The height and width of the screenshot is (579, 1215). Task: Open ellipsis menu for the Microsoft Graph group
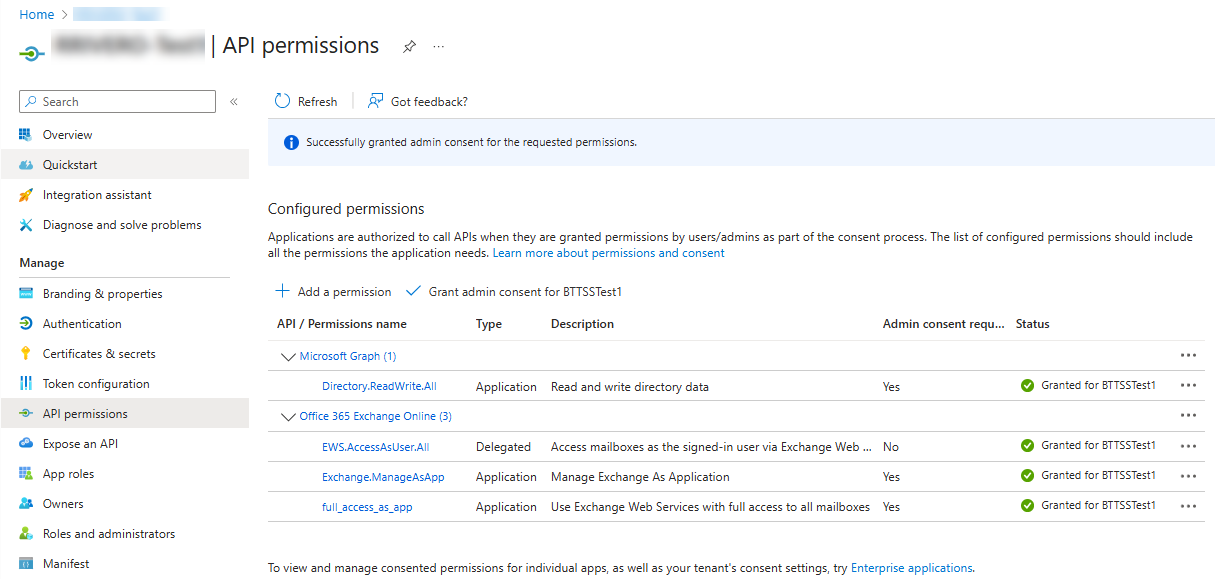pos(1188,355)
